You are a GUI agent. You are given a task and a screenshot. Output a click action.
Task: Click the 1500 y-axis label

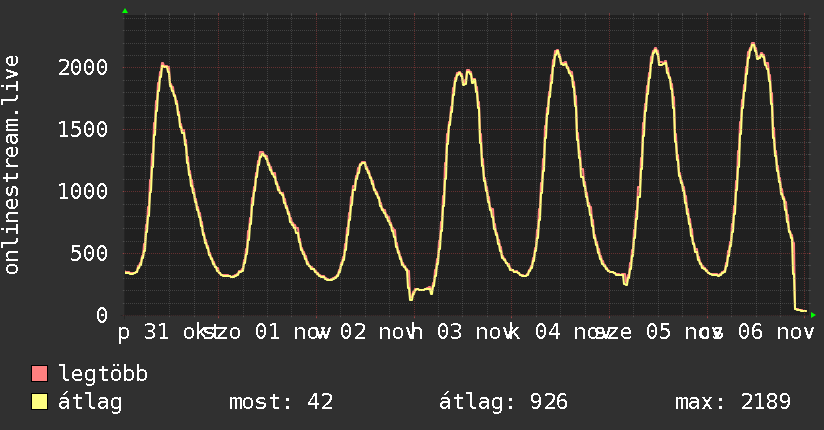click(83, 129)
